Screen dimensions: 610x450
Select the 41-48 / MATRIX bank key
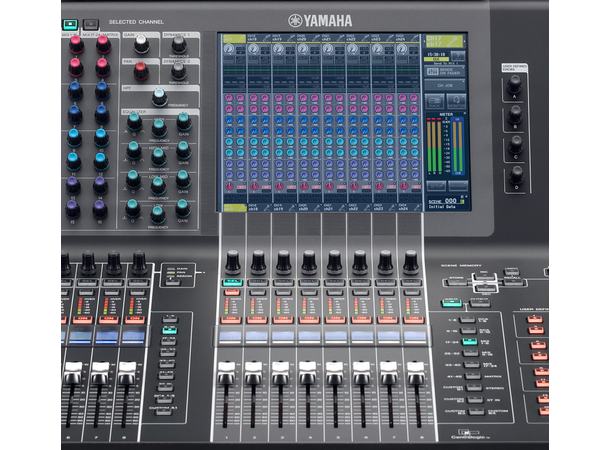click(473, 376)
